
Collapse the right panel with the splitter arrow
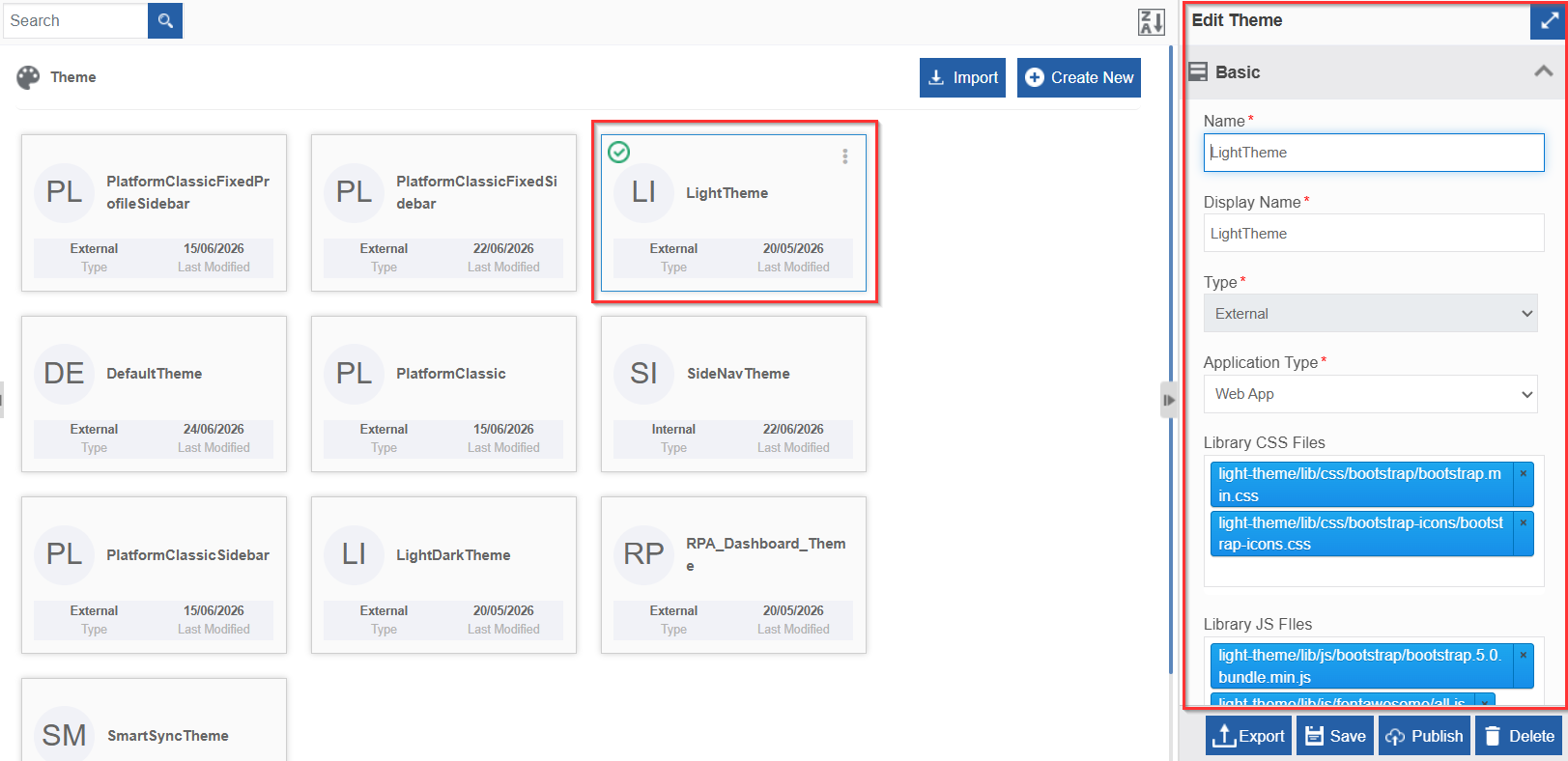[1169, 400]
